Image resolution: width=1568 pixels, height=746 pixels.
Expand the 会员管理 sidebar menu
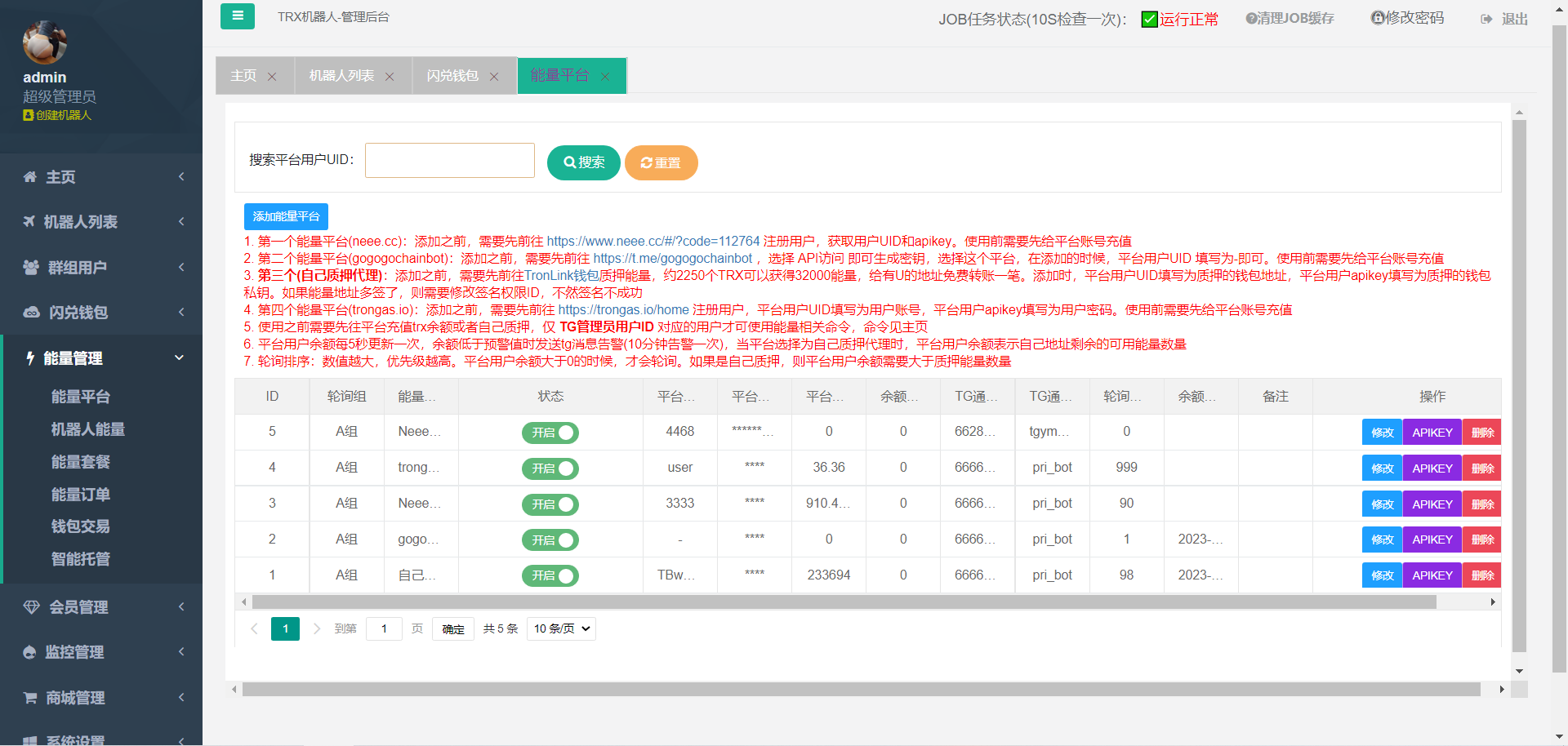102,607
